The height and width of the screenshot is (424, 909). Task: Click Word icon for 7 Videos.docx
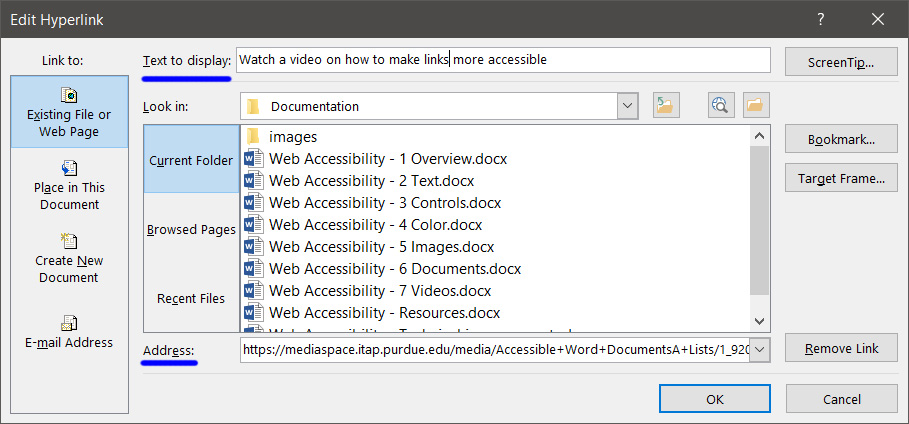tap(254, 291)
